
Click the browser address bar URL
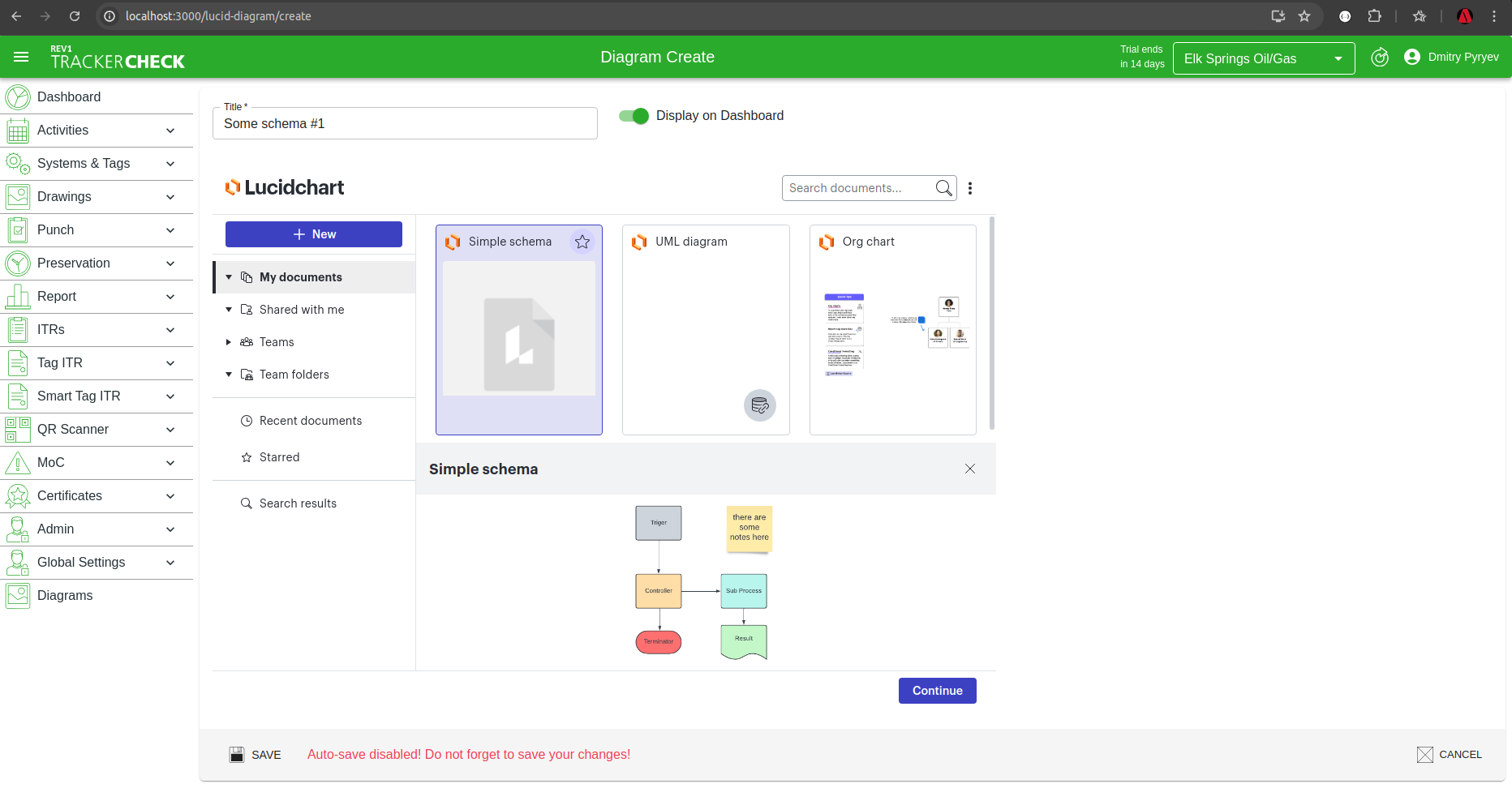(218, 16)
